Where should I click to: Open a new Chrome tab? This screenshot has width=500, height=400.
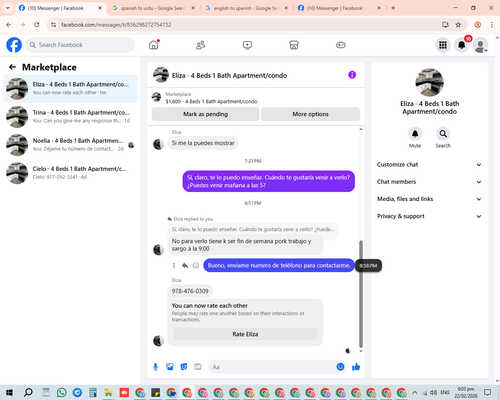pyautogui.click(x=393, y=8)
